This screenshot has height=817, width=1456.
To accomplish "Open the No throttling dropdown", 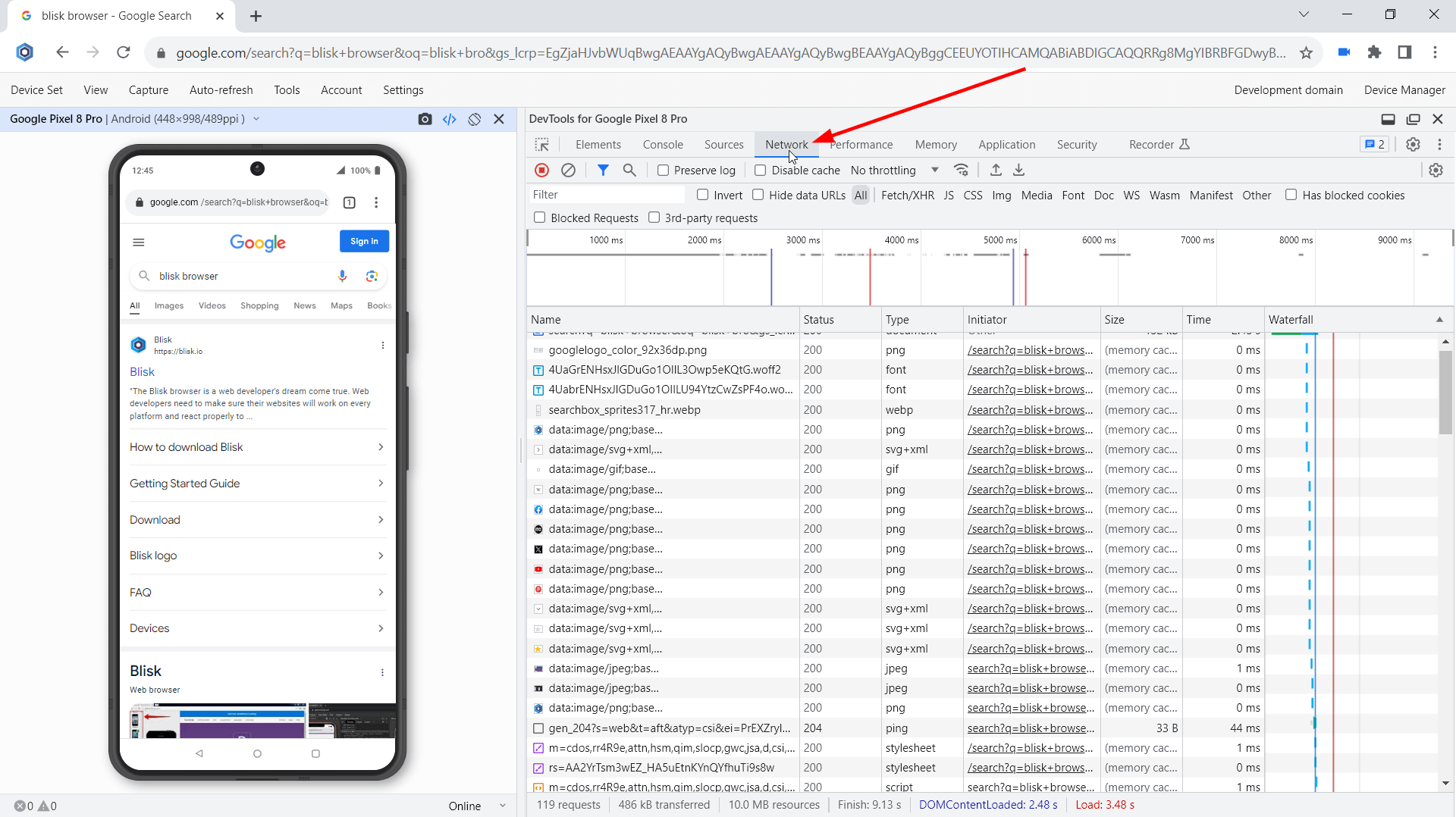I will pos(895,171).
